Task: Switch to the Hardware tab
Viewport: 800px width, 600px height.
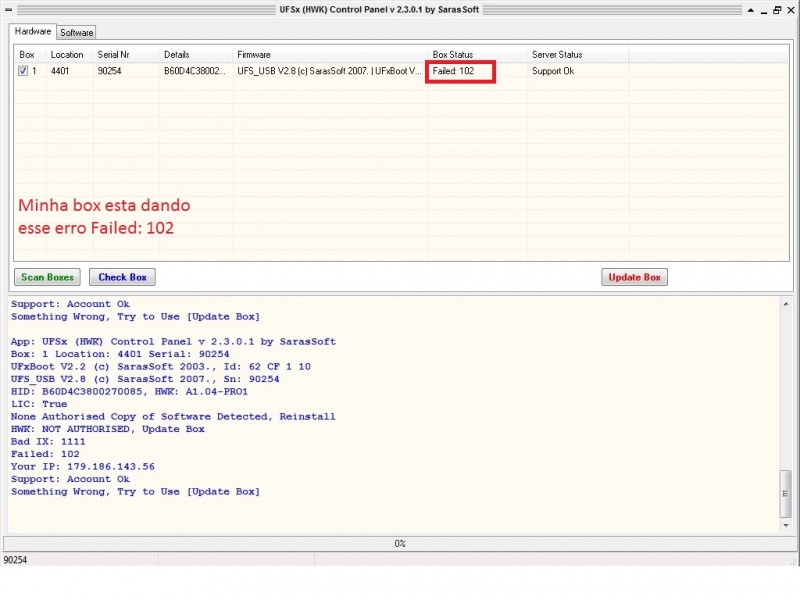Action: coord(33,32)
